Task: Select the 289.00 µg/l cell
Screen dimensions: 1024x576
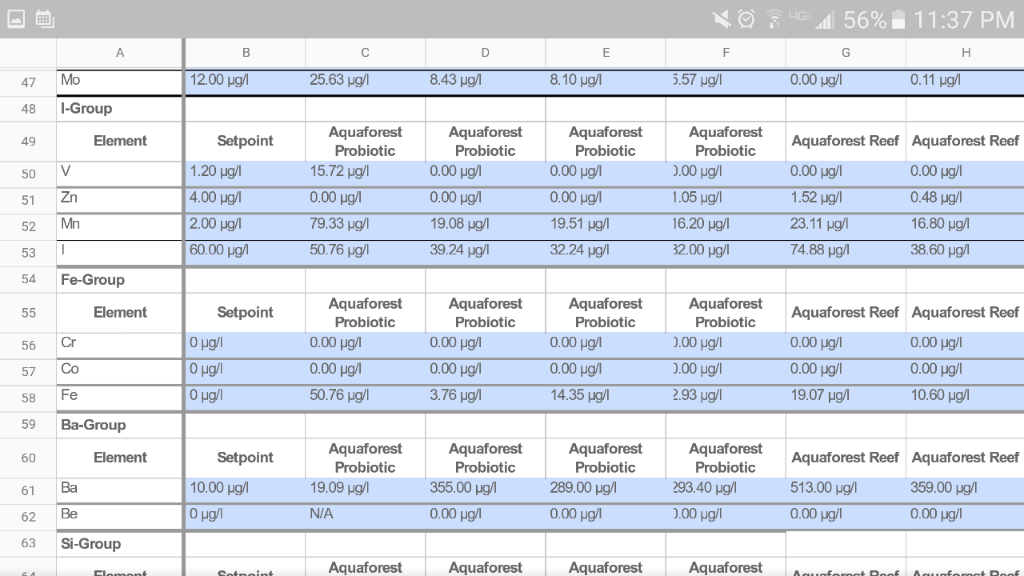Action: (605, 490)
